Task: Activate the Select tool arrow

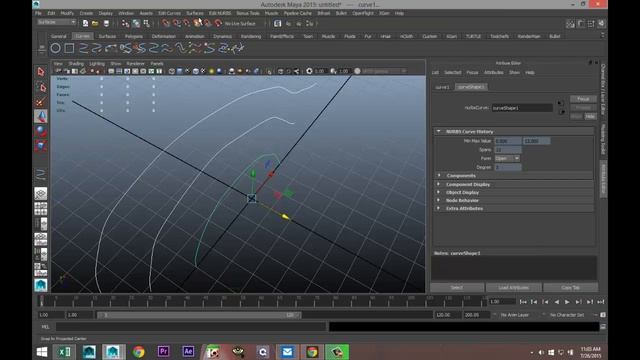Action: coord(41,72)
